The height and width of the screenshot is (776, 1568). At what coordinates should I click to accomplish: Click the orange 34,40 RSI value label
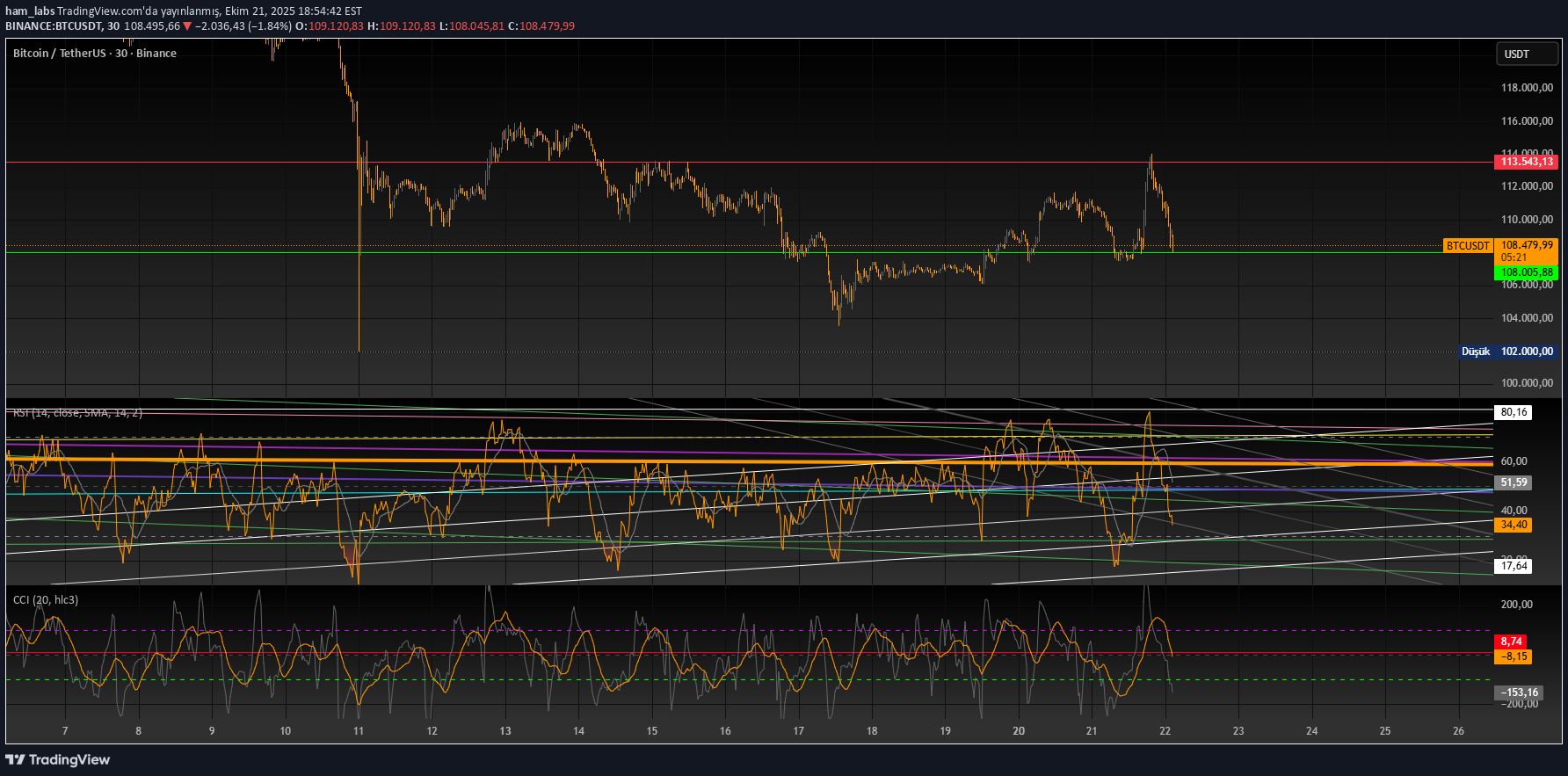click(1514, 525)
